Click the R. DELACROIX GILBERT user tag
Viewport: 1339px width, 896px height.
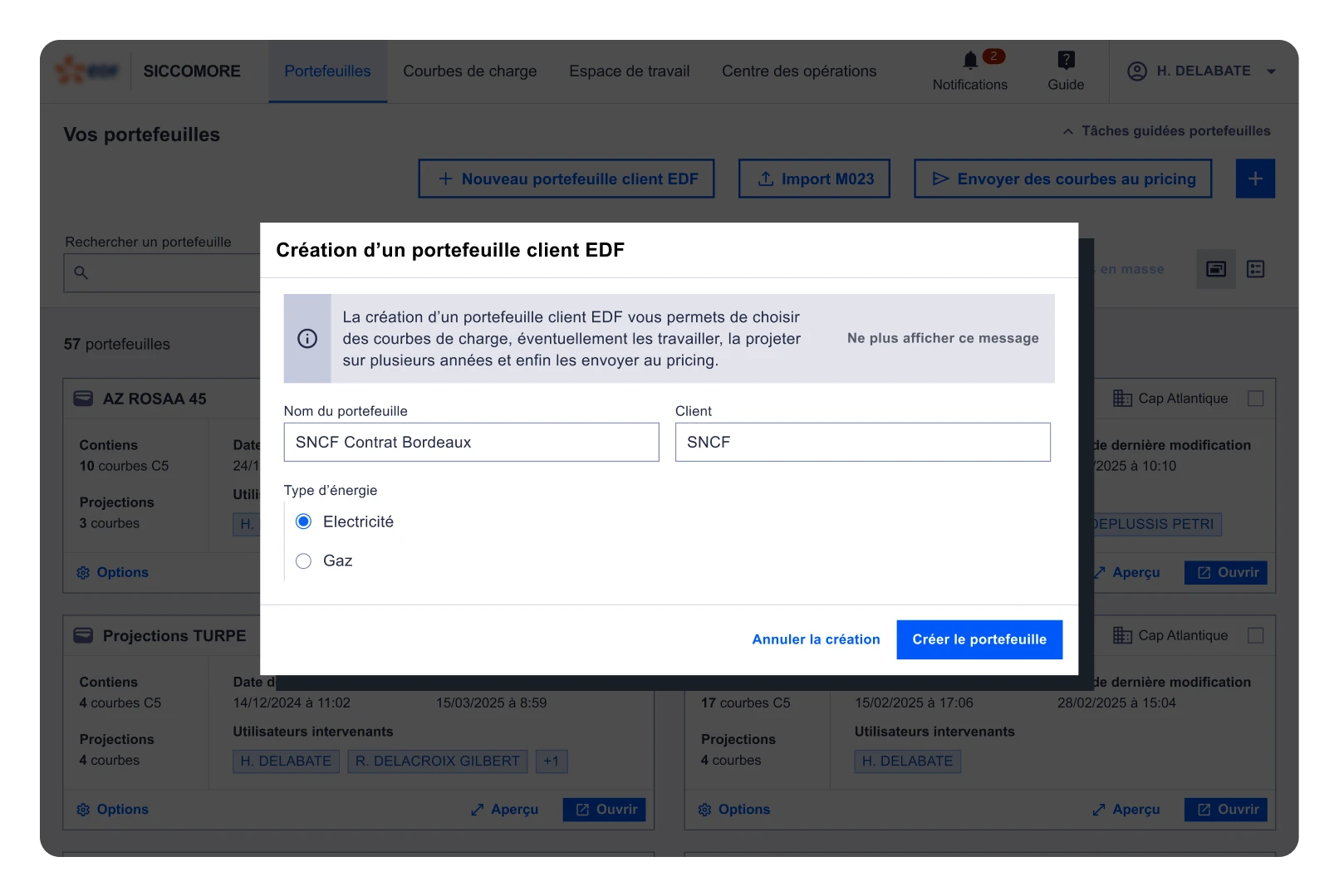438,761
